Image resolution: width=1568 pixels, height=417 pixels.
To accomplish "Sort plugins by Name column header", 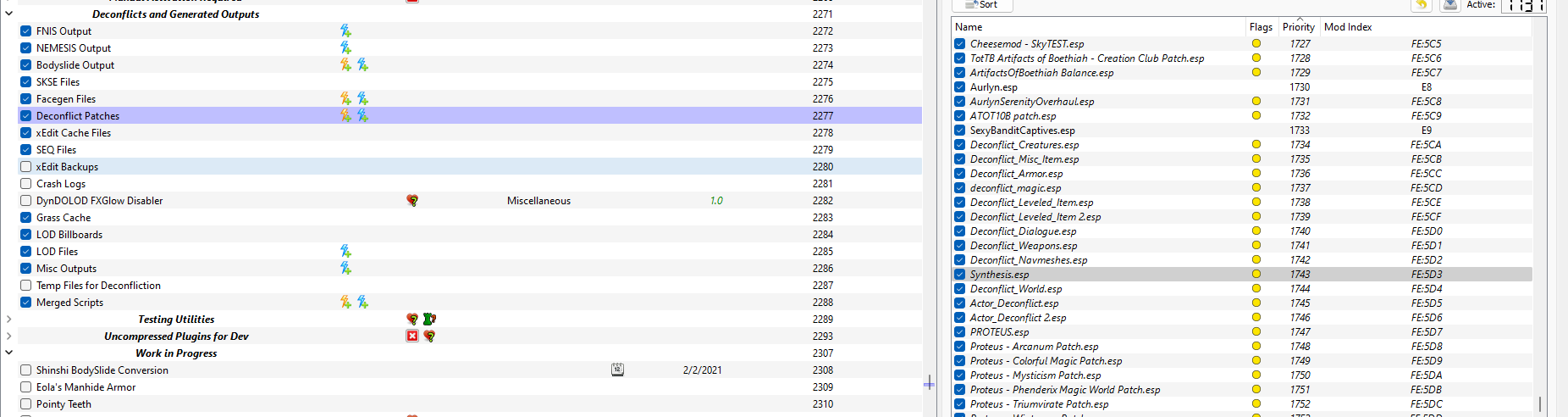I will click(x=1099, y=27).
